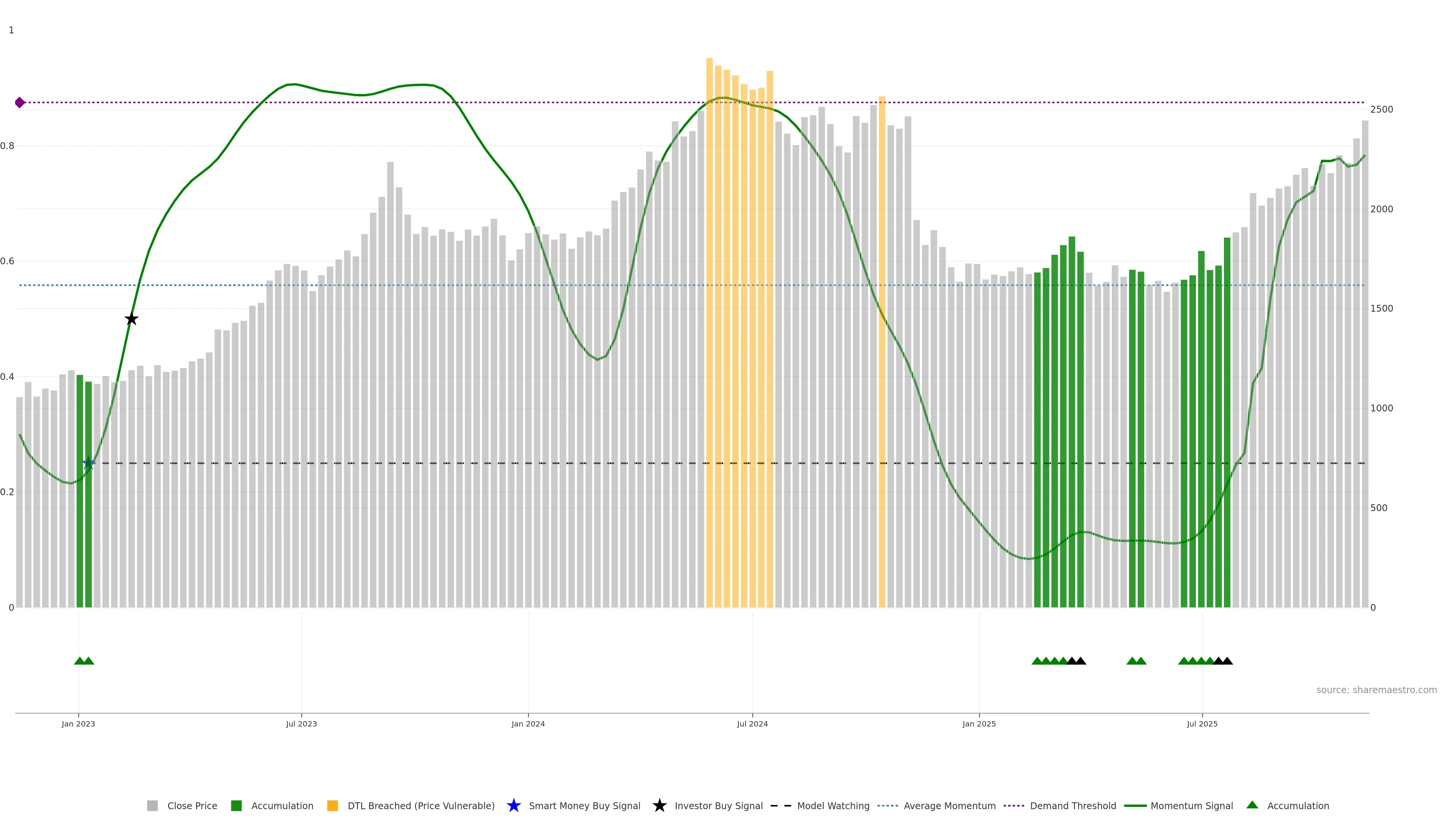
Task: Click the orange DTL Breached legend swatch
Action: 333,805
